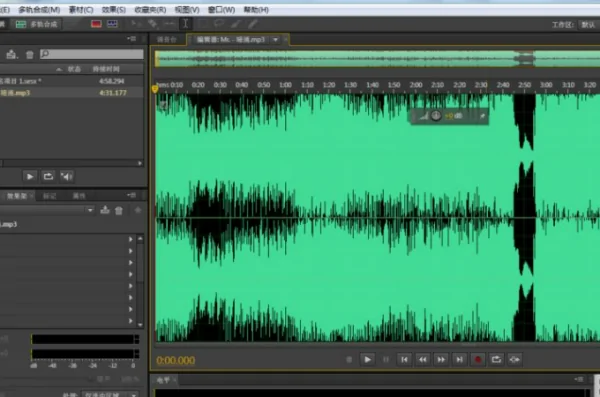Click the red Record button
Screen dimensions: 600x397
(x=478, y=359)
